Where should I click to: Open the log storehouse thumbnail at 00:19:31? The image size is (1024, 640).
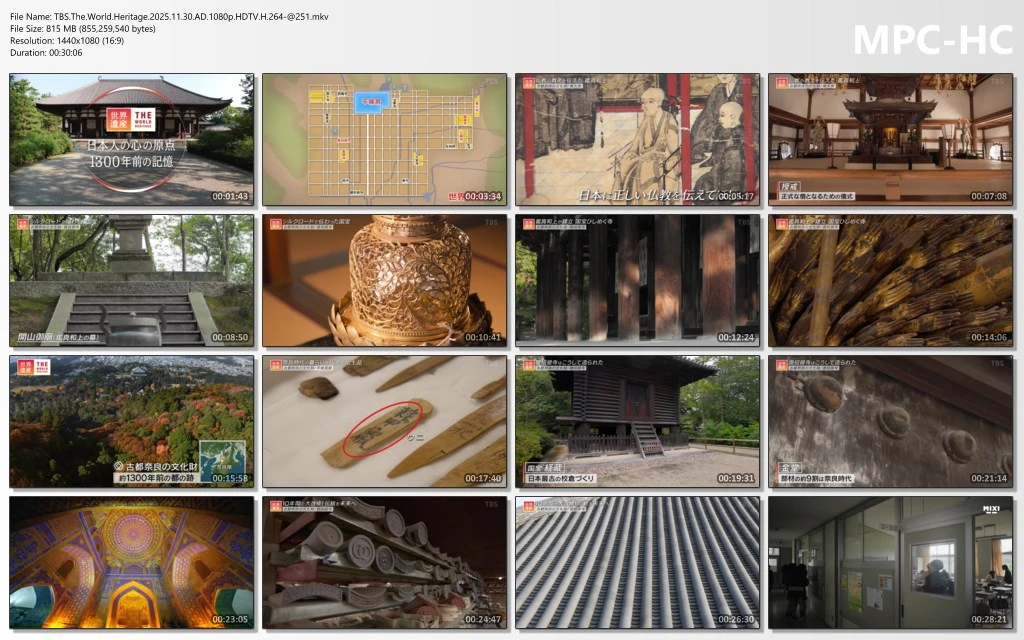point(637,422)
